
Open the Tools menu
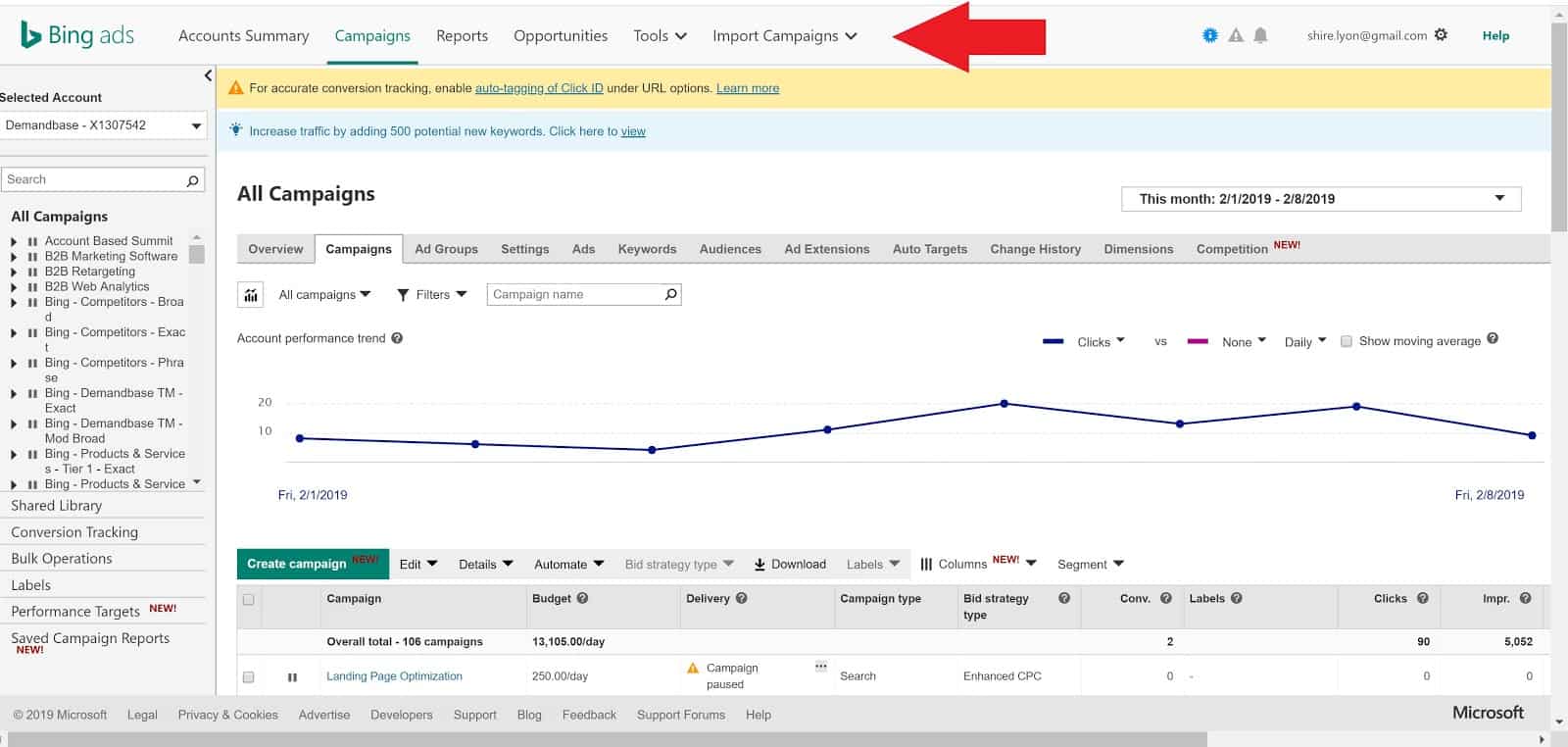pyautogui.click(x=660, y=35)
